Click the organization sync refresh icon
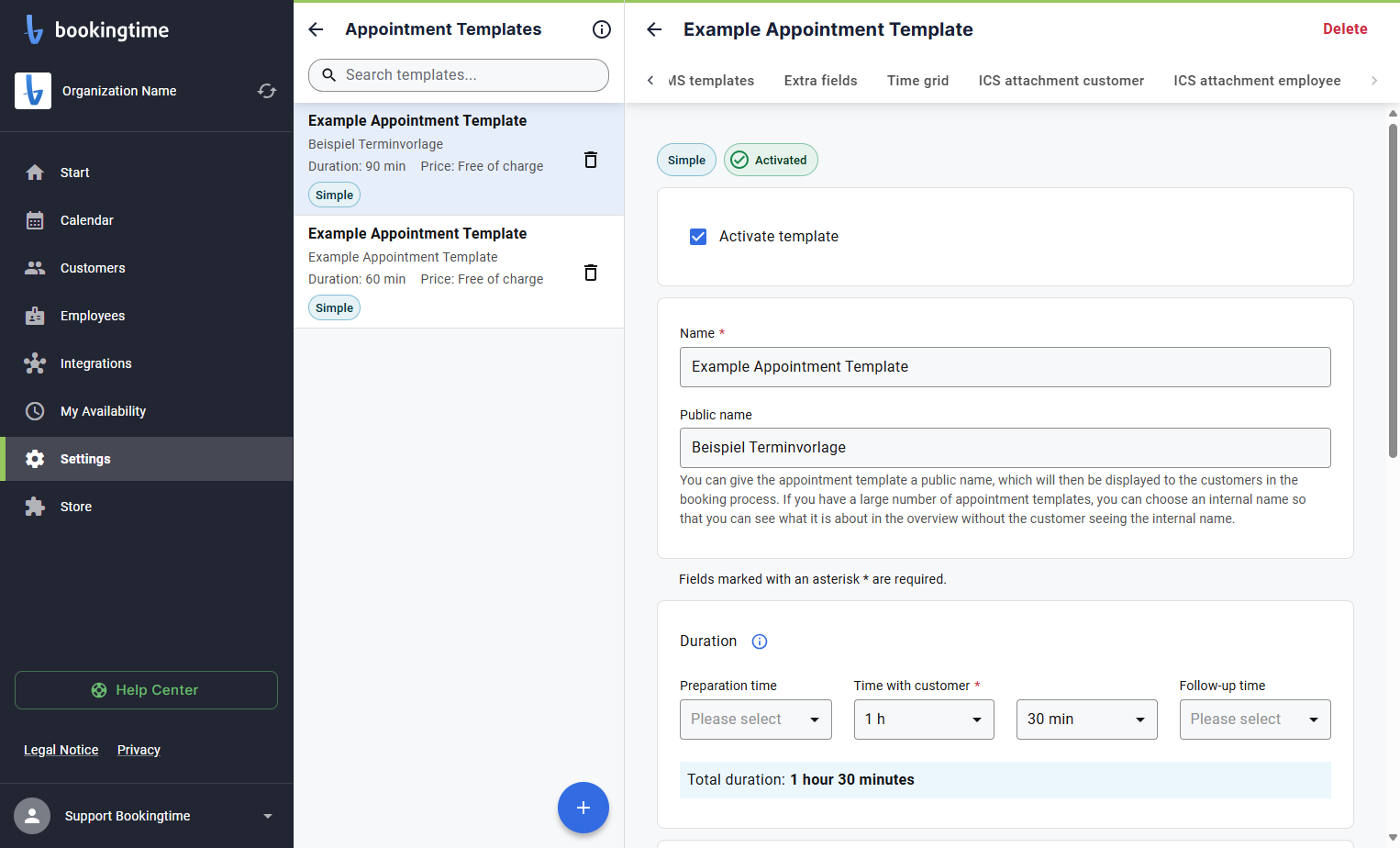The image size is (1400, 848). 267,91
